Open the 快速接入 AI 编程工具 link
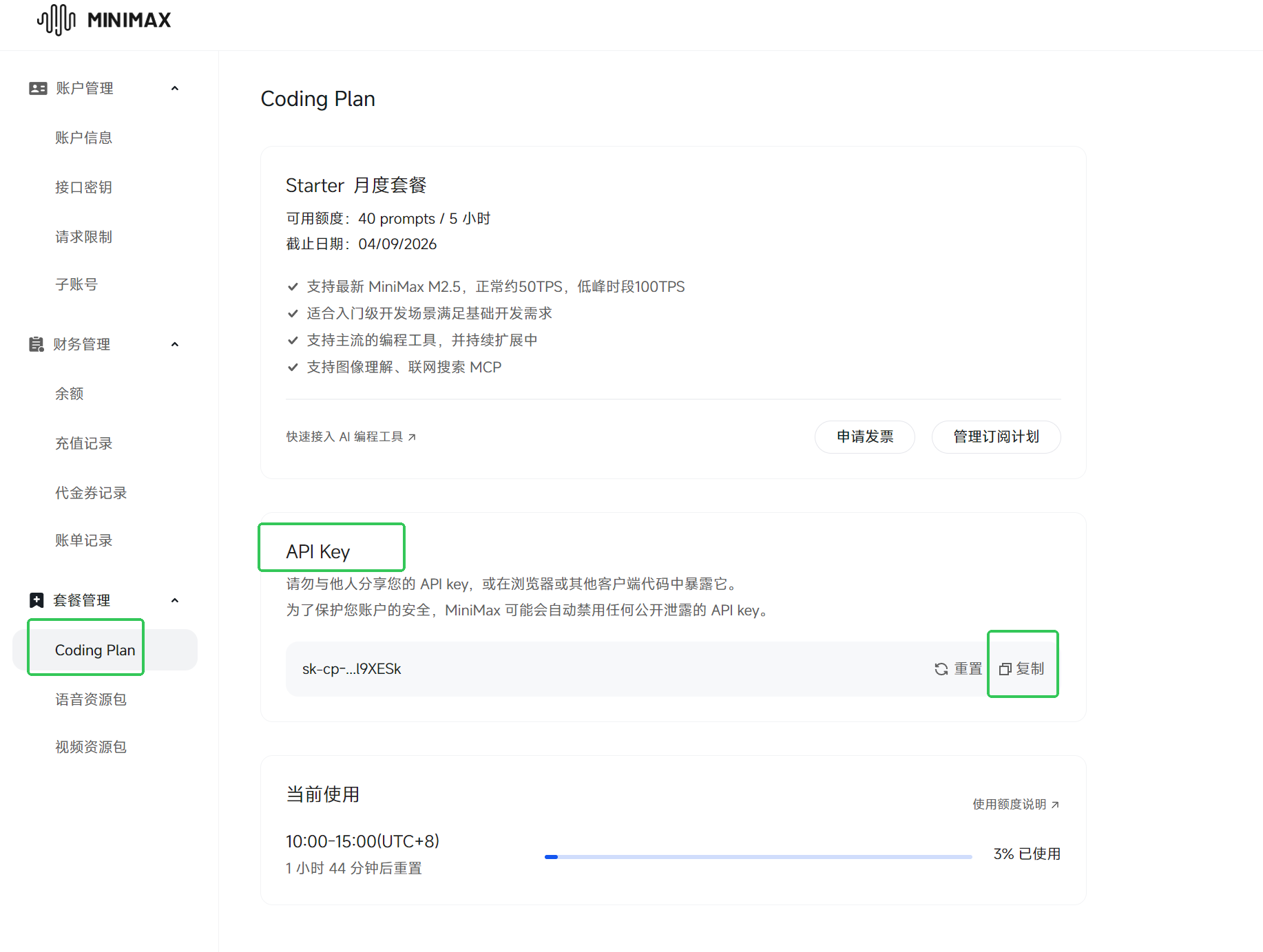The image size is (1263, 952). (x=351, y=437)
